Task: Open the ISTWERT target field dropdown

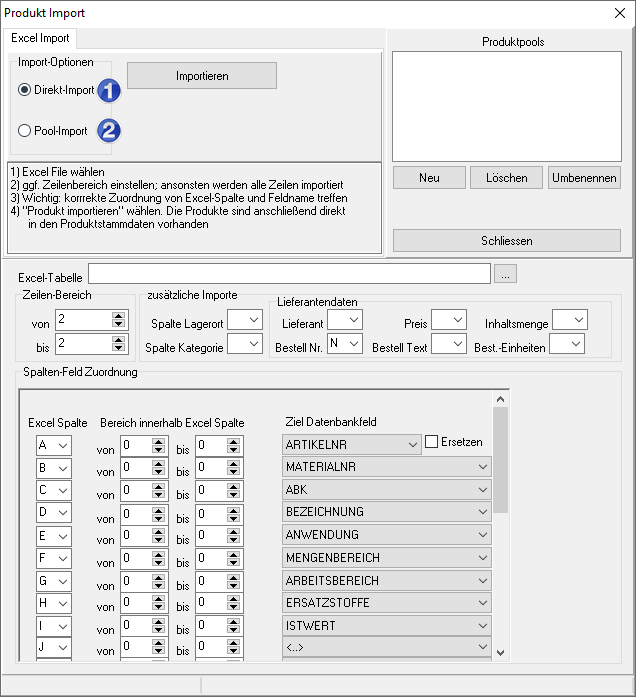Action: pos(387,626)
